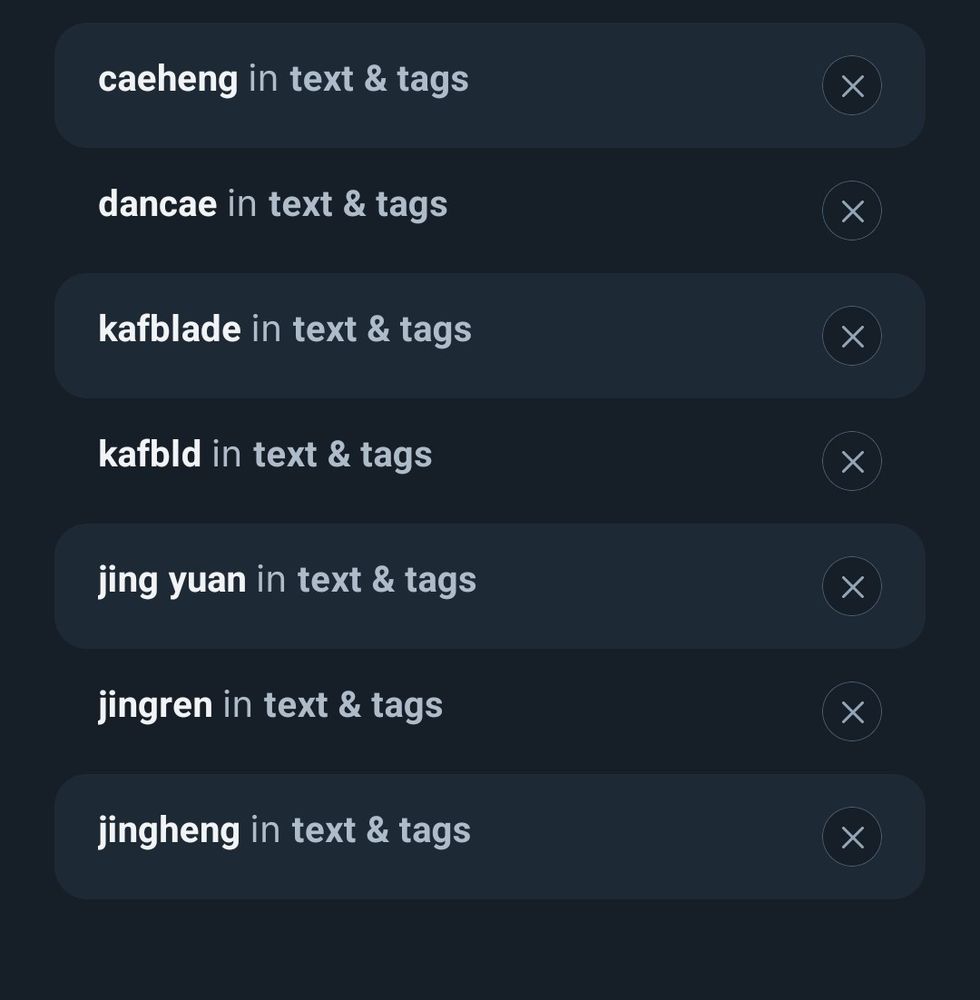Select the jingheng keyword
This screenshot has height=1000, width=980.
(169, 832)
